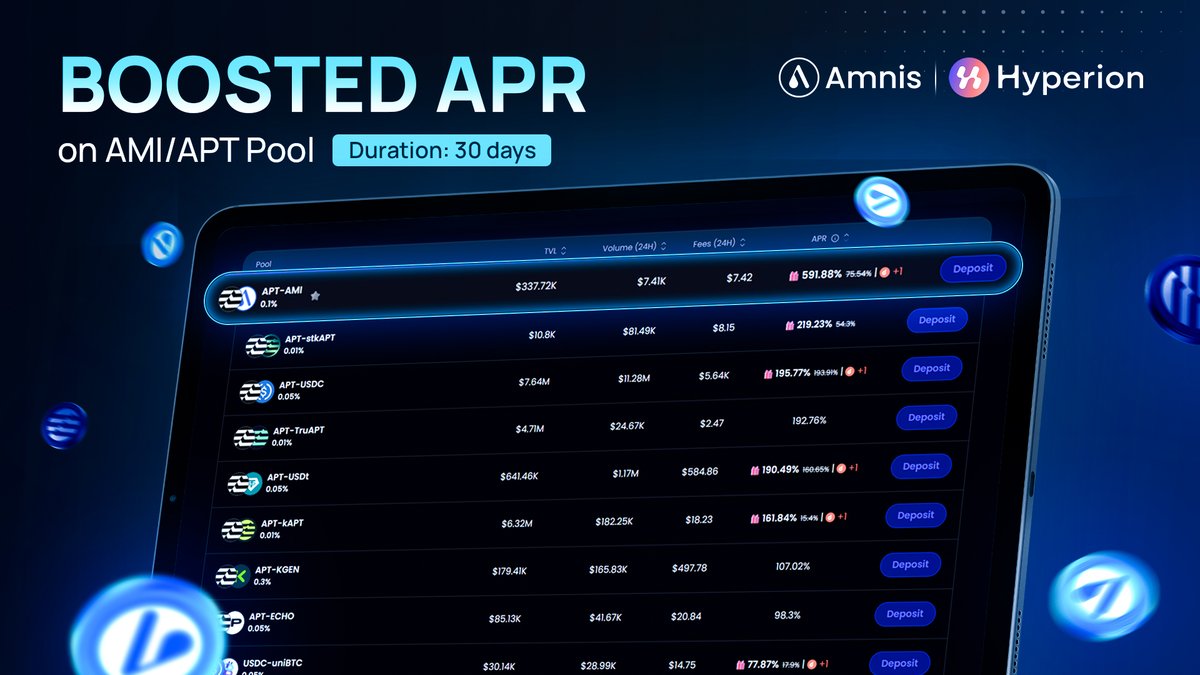This screenshot has width=1200, height=675.
Task: Click the boost icon beside 195.77%
Action: (767, 373)
